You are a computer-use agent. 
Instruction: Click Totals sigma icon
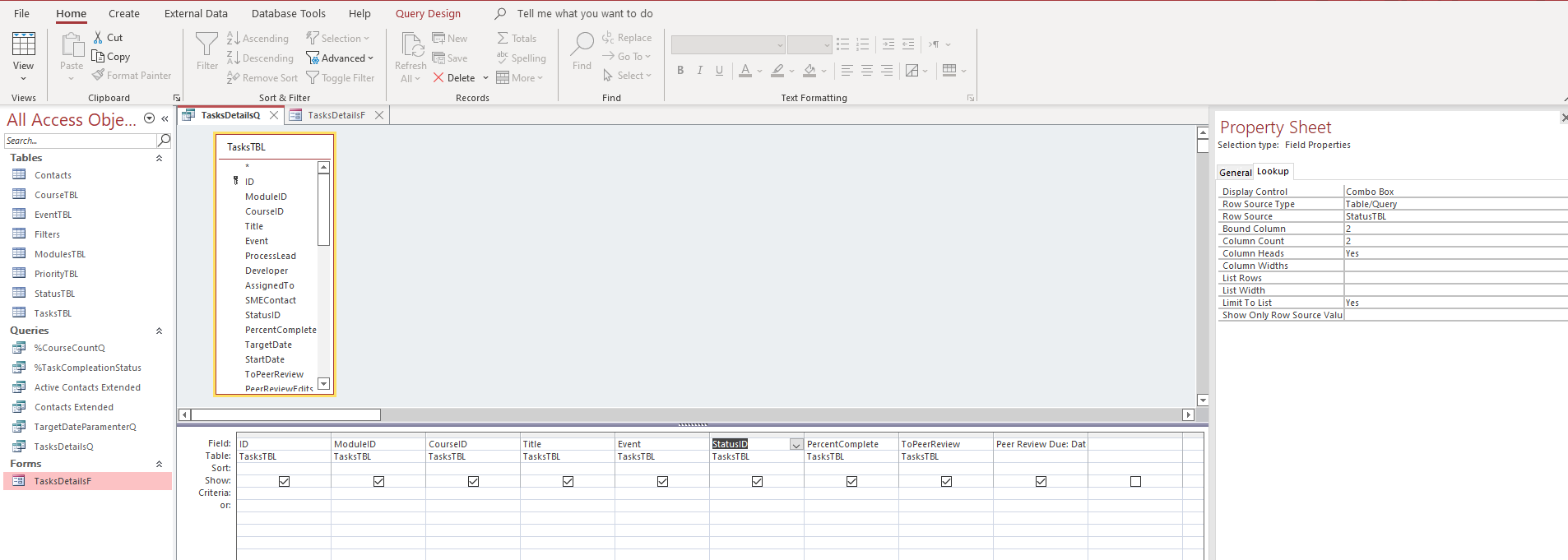tap(503, 39)
